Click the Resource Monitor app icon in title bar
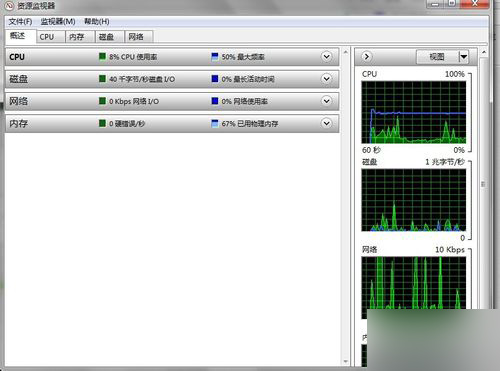The width and height of the screenshot is (500, 371). click(x=9, y=6)
